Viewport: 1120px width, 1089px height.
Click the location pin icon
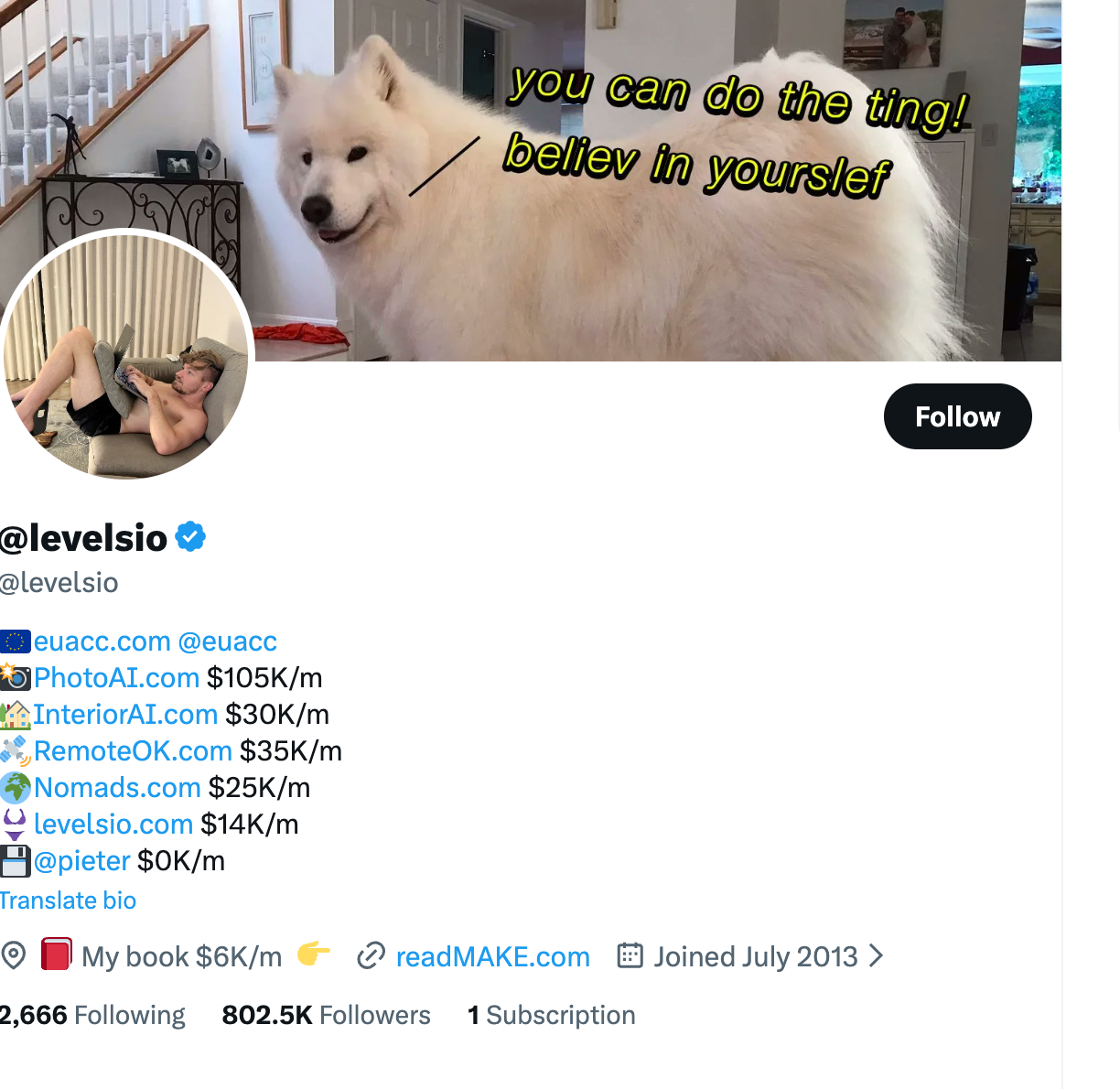(x=14, y=955)
